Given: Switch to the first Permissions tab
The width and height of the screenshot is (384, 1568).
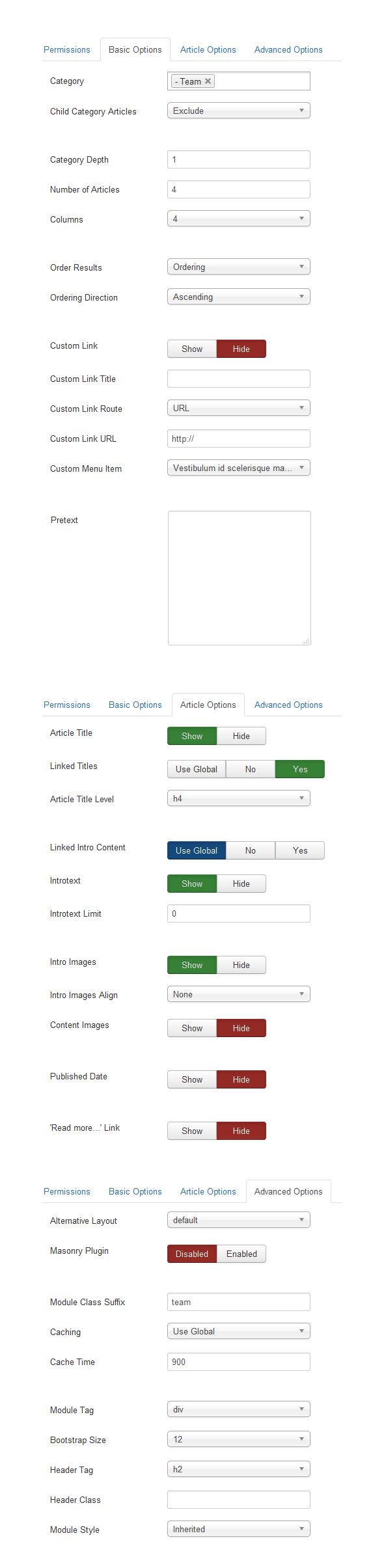Looking at the screenshot, I should 67,49.
